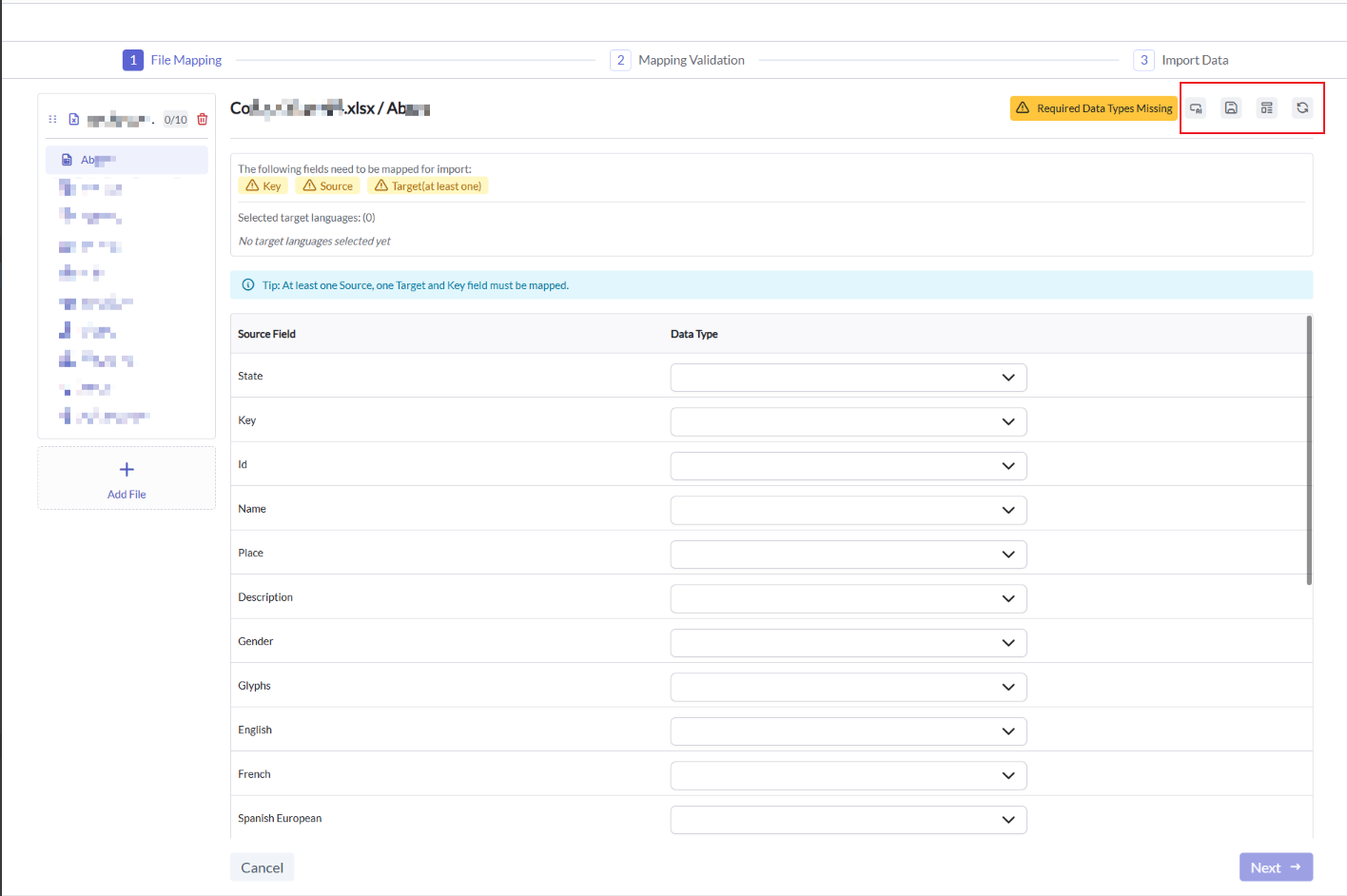The height and width of the screenshot is (896, 1347).
Task: Click the Required Data Types Missing badge
Action: pyautogui.click(x=1093, y=108)
